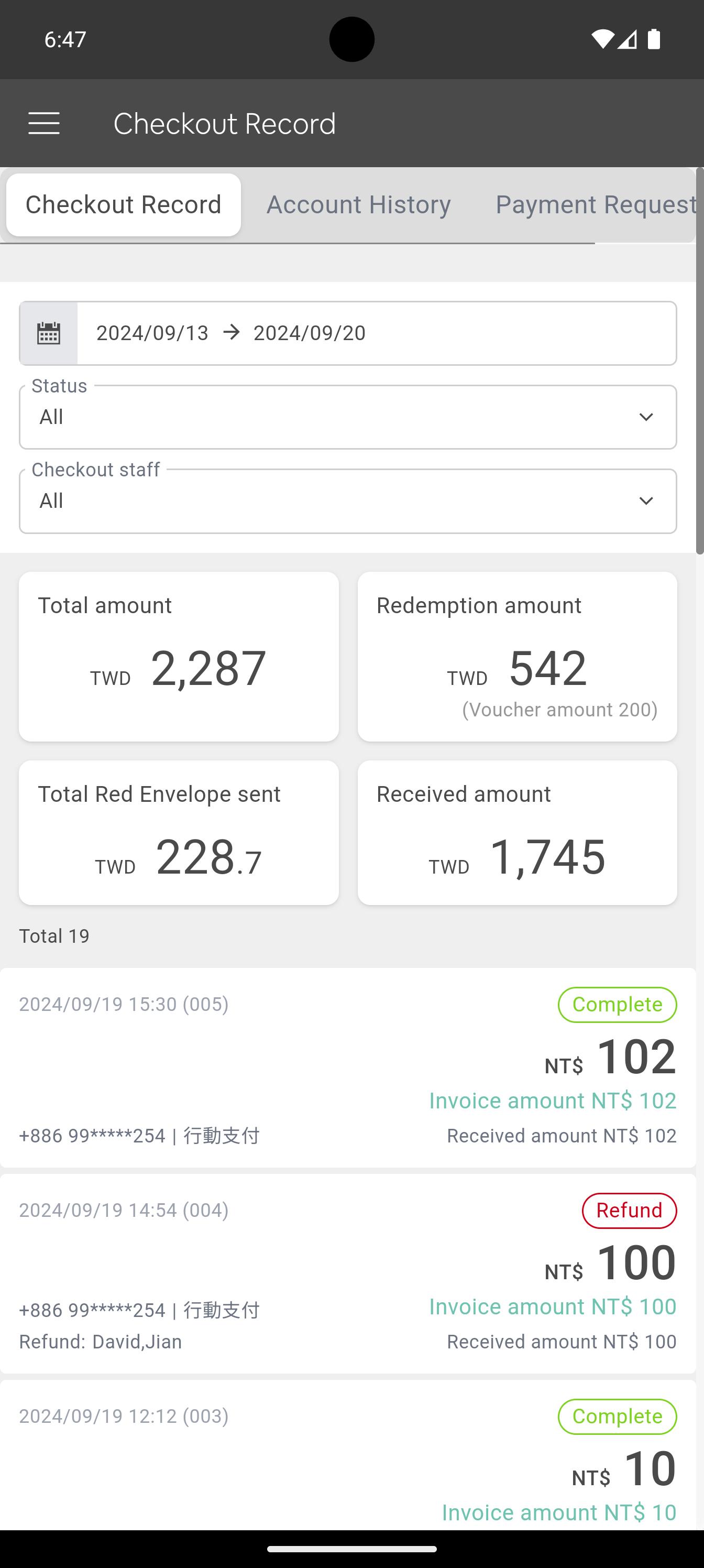704x1568 pixels.
Task: Tap the arrow between the date range
Action: click(x=231, y=332)
